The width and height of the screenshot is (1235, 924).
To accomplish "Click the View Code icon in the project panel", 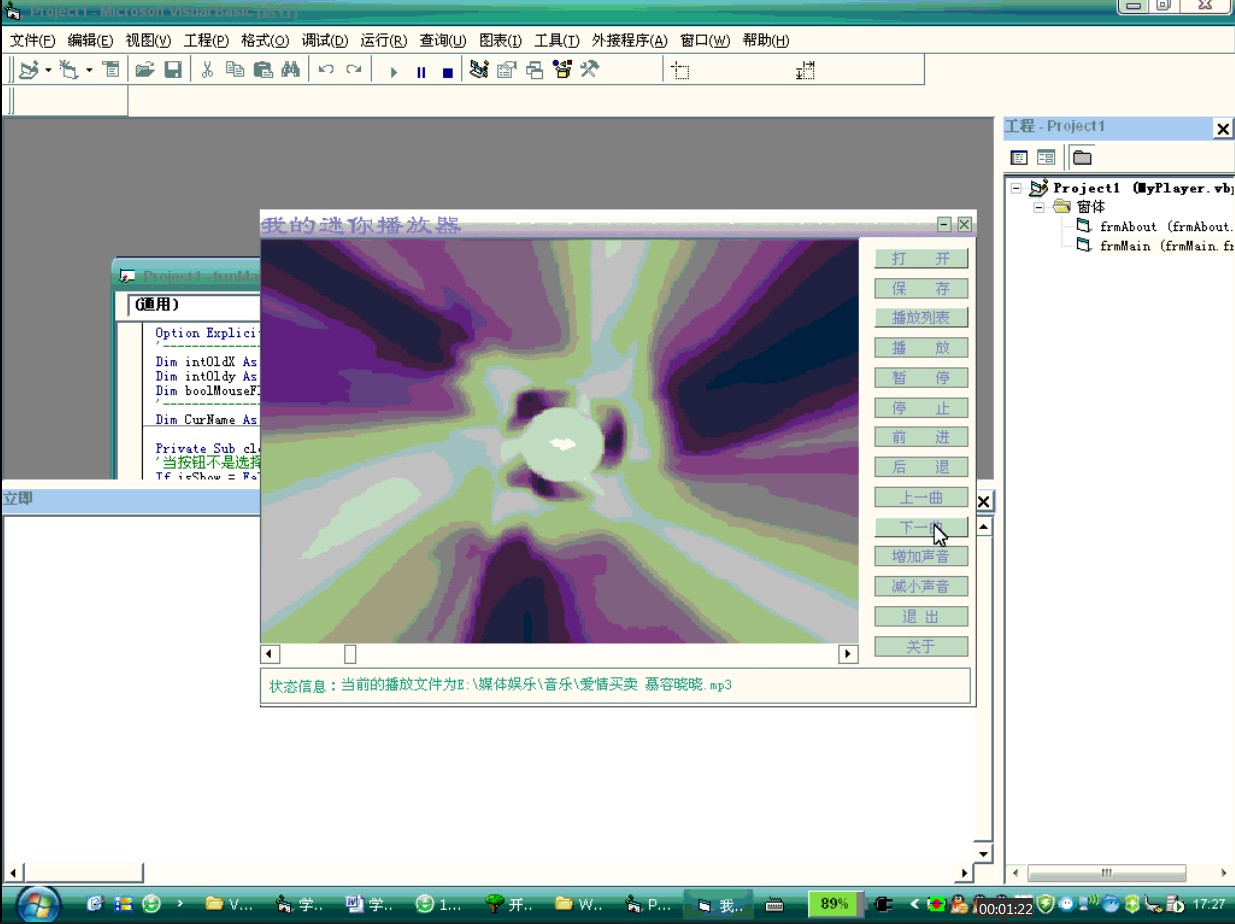I will (x=1019, y=157).
